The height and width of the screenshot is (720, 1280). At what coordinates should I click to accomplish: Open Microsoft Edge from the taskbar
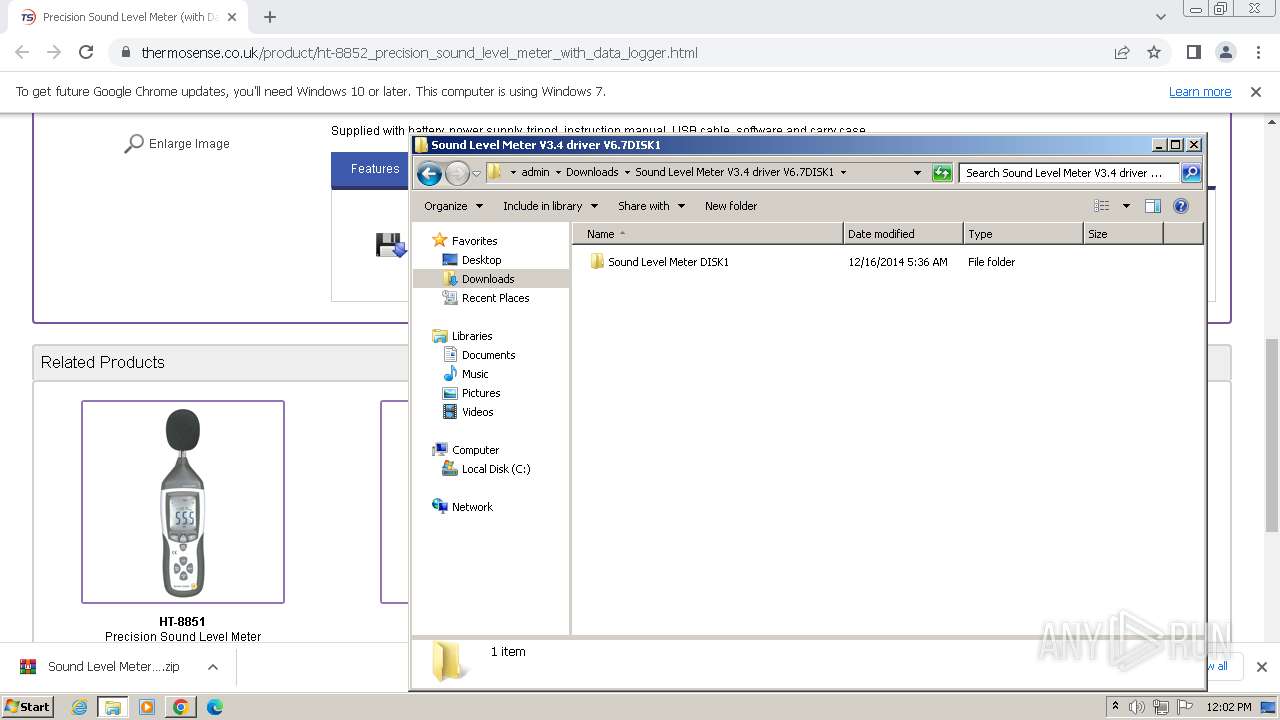coord(214,707)
